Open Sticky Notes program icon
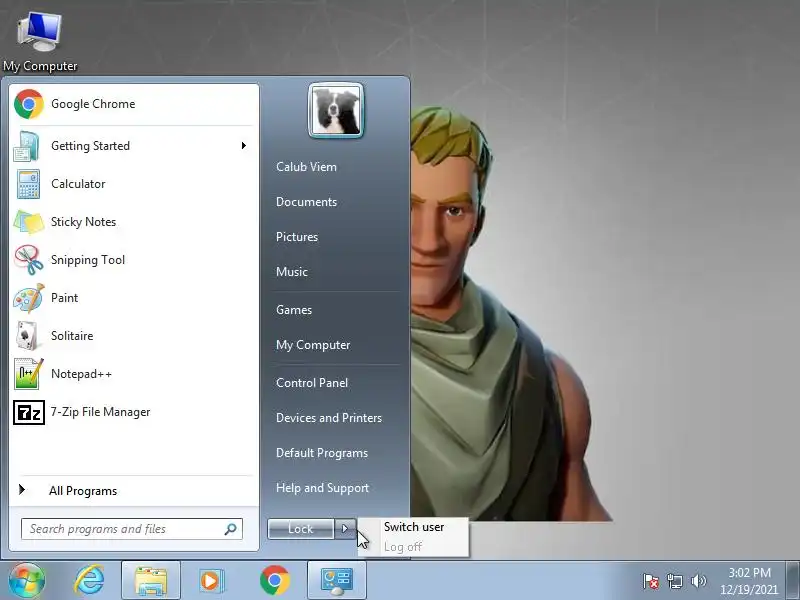 click(28, 222)
